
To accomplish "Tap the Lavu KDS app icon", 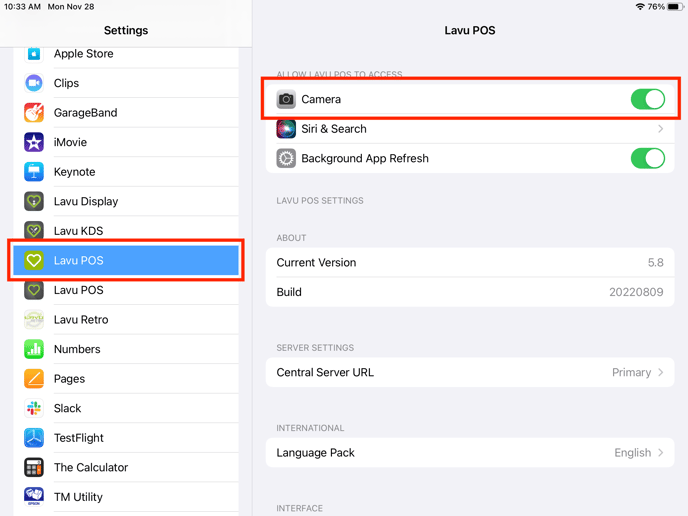I will [34, 230].
